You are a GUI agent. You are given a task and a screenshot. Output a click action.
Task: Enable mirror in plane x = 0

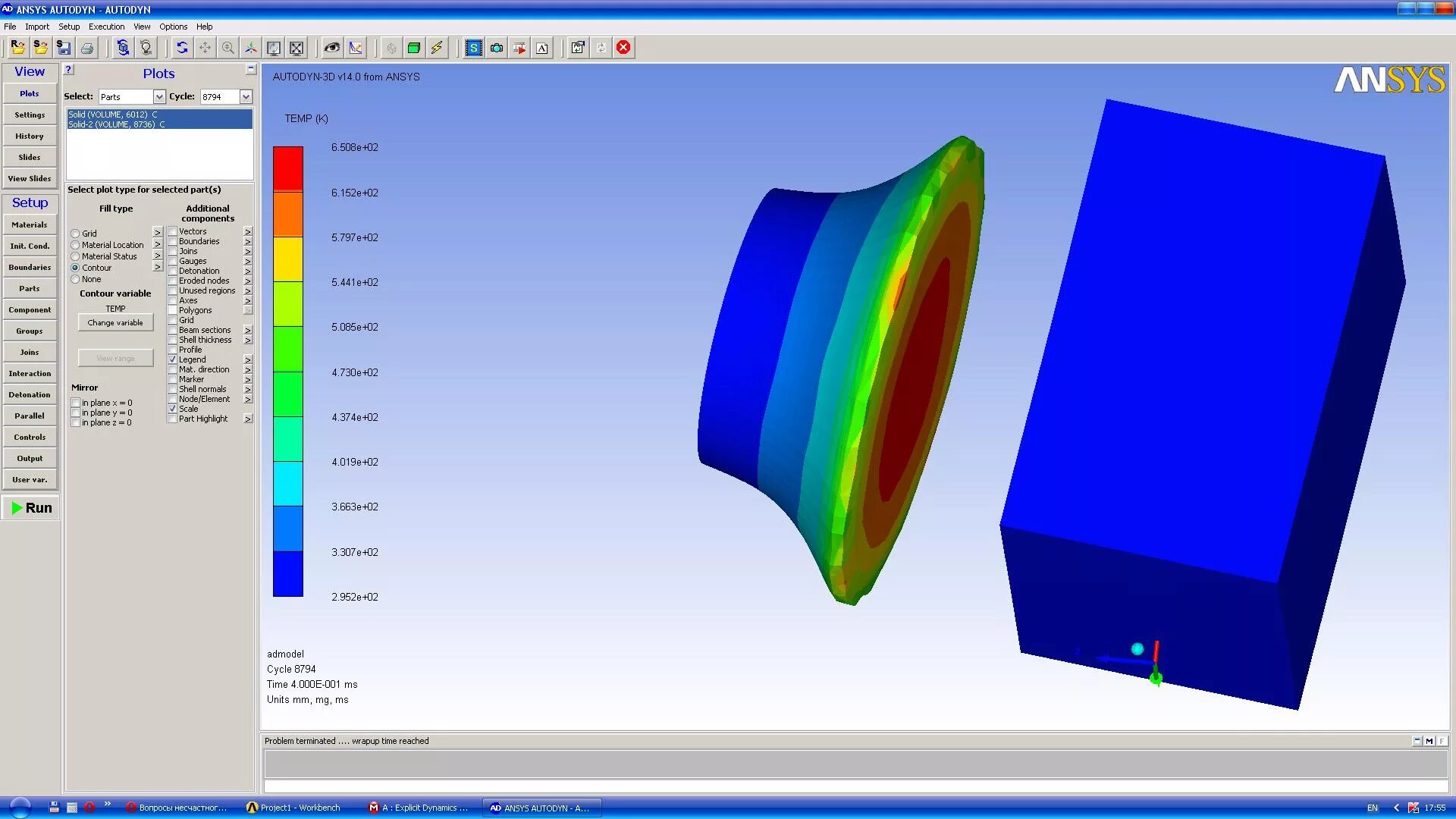tap(75, 403)
